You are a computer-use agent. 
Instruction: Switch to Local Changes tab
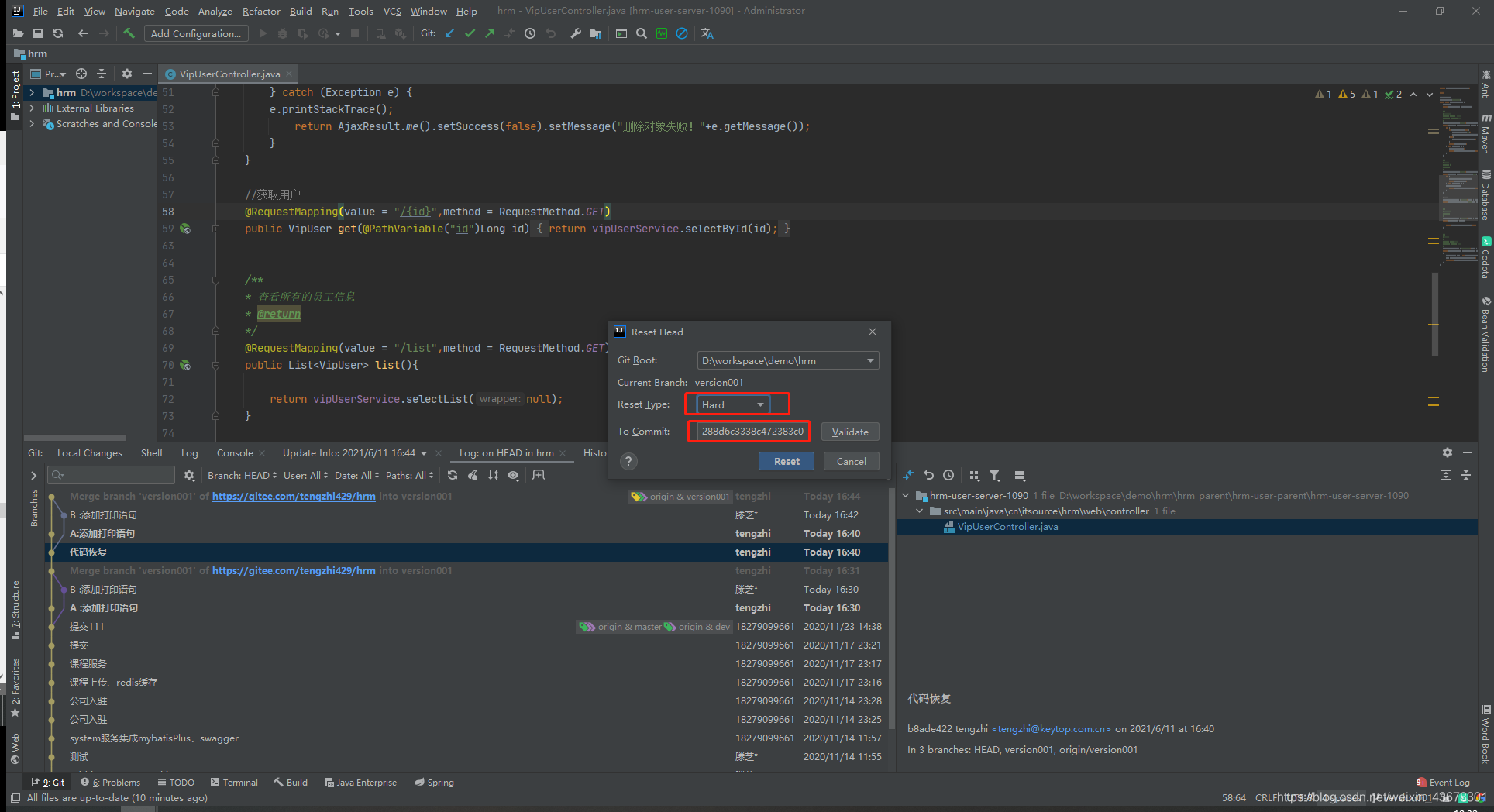[89, 452]
